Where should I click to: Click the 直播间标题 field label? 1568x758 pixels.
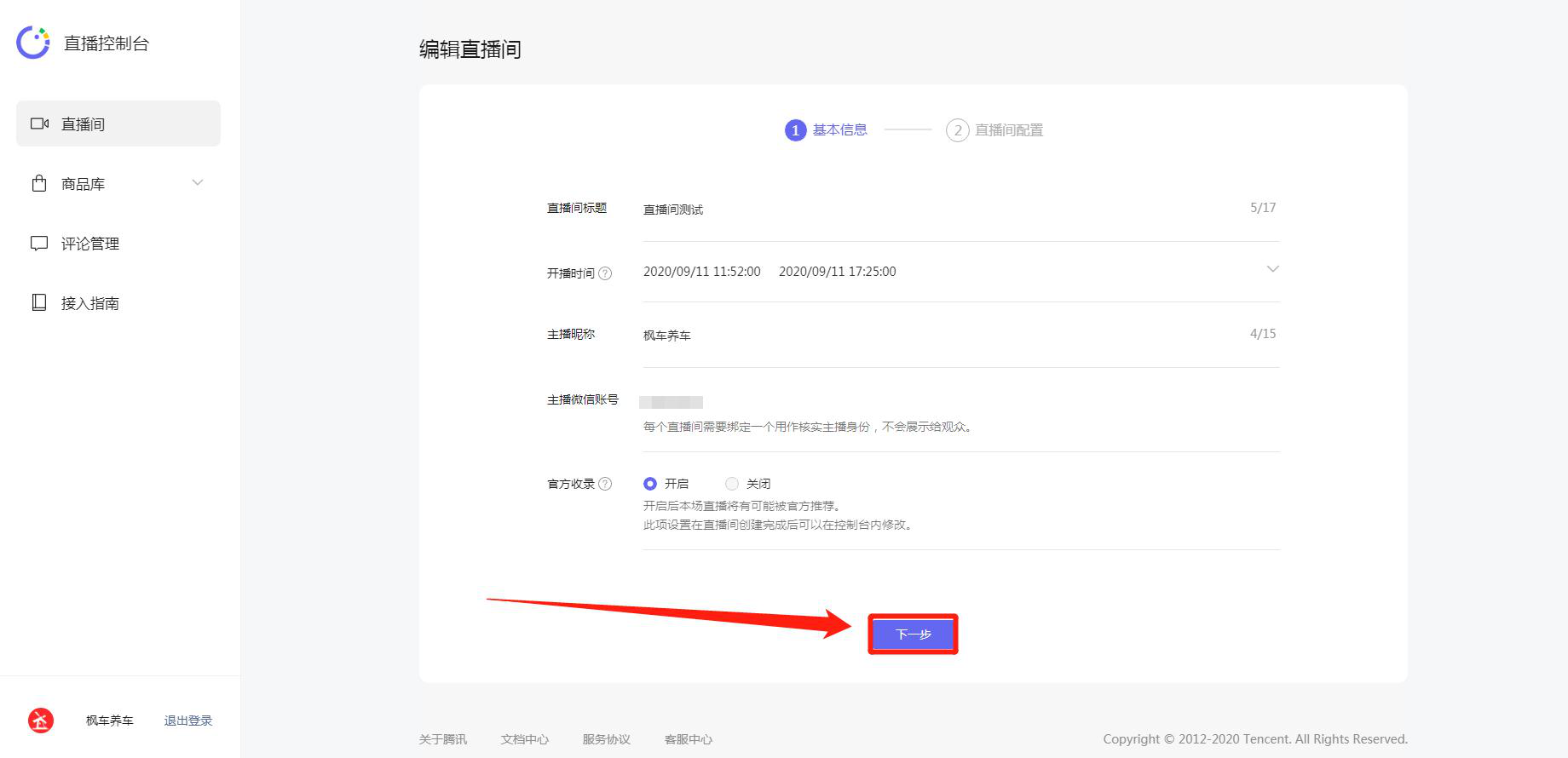[577, 208]
